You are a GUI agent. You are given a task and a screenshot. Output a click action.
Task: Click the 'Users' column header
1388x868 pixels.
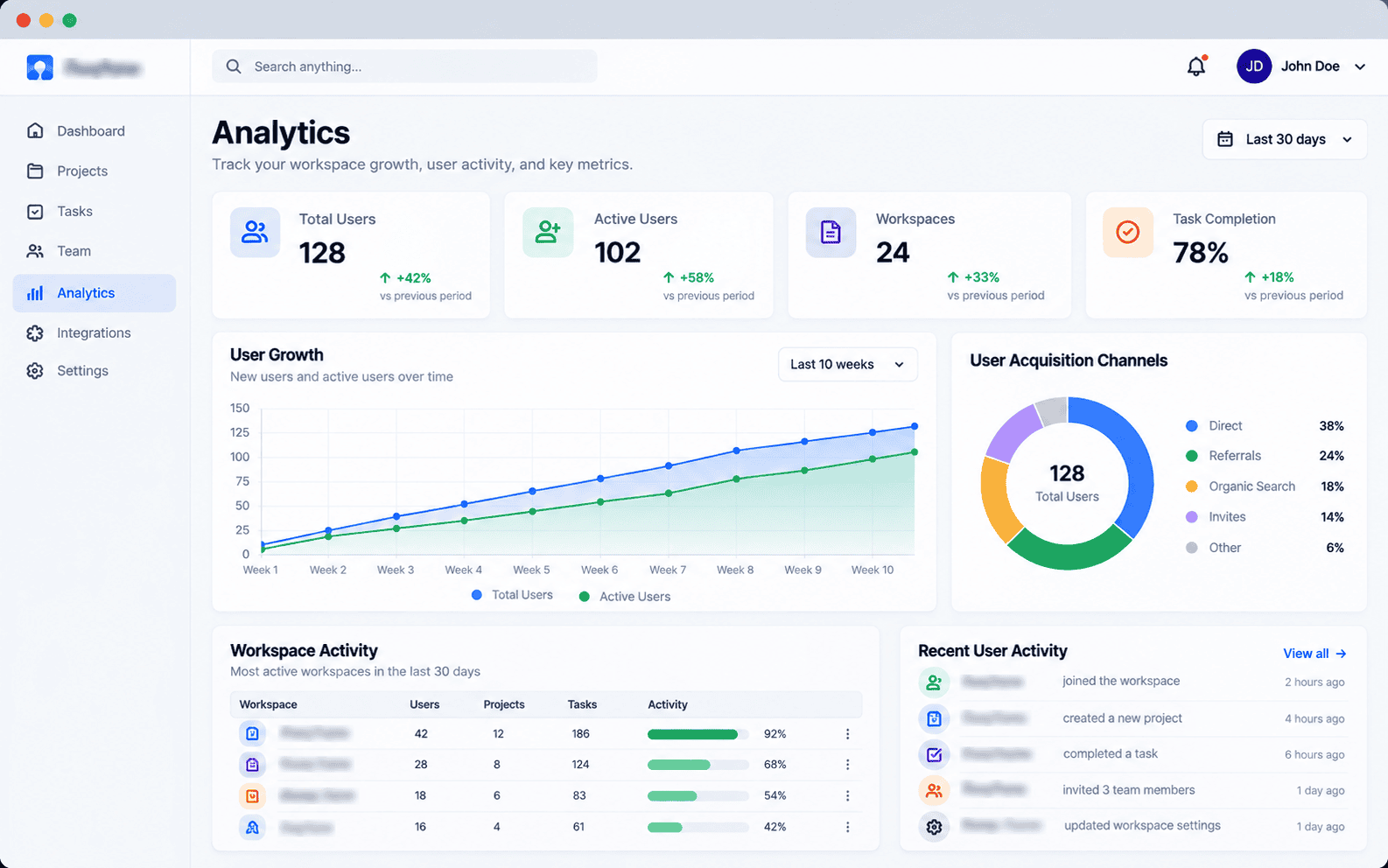coord(424,704)
